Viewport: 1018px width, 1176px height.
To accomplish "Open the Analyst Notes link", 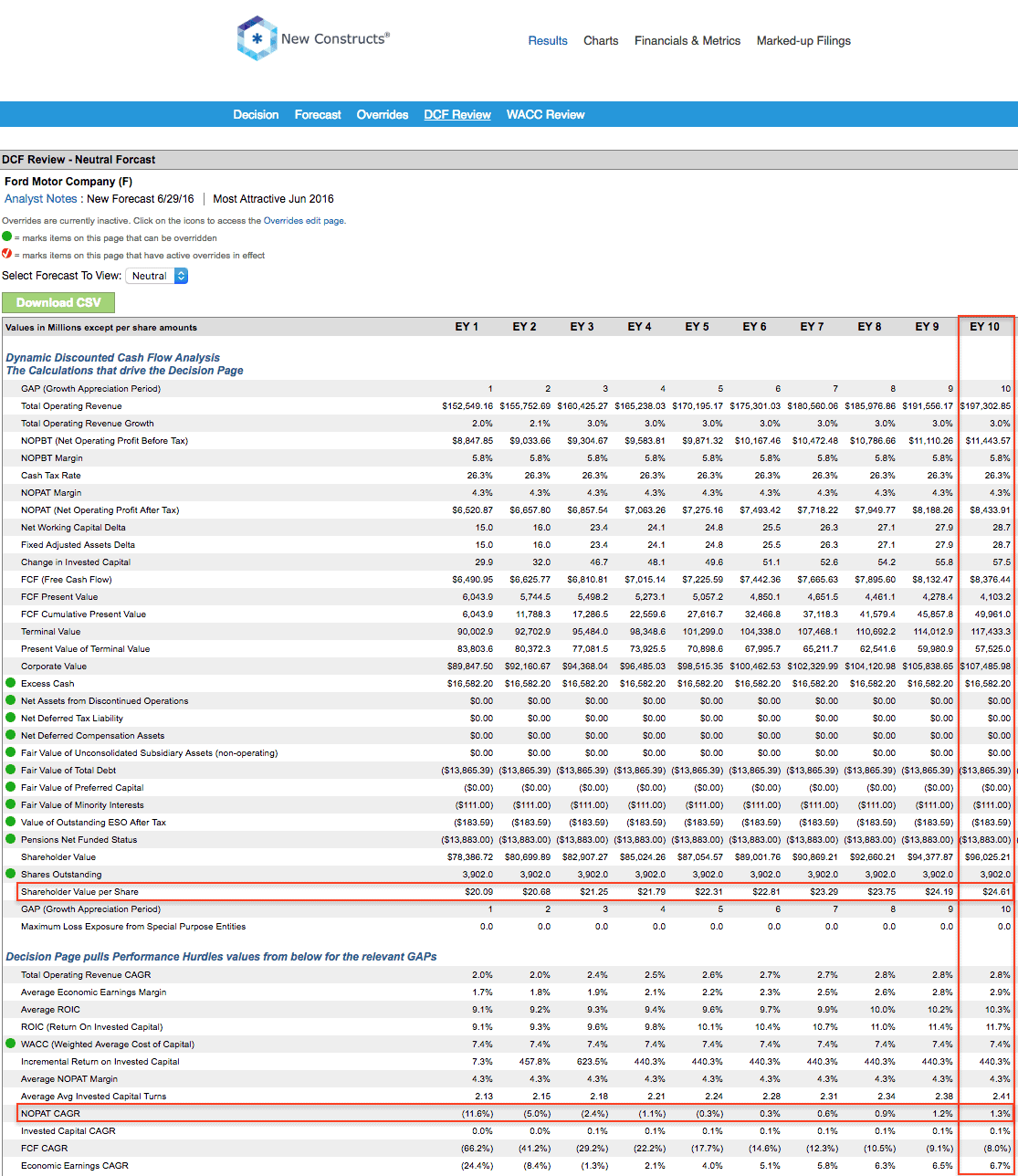I will 41,198.
